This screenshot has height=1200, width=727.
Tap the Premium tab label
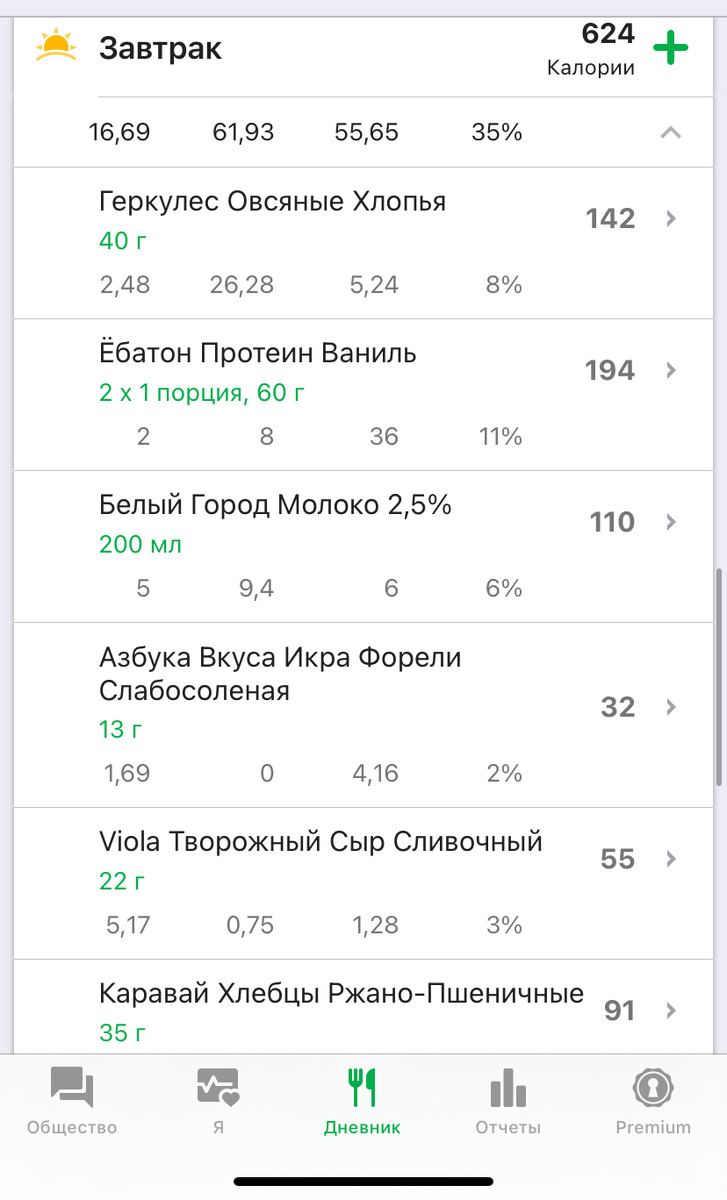(653, 1127)
